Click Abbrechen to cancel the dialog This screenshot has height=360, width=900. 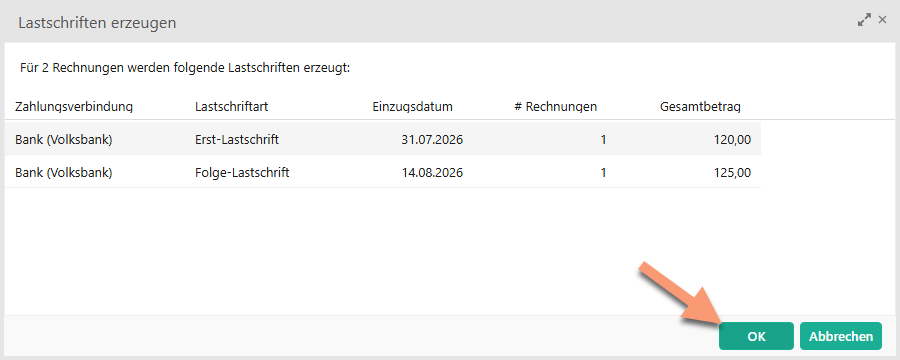click(x=840, y=336)
